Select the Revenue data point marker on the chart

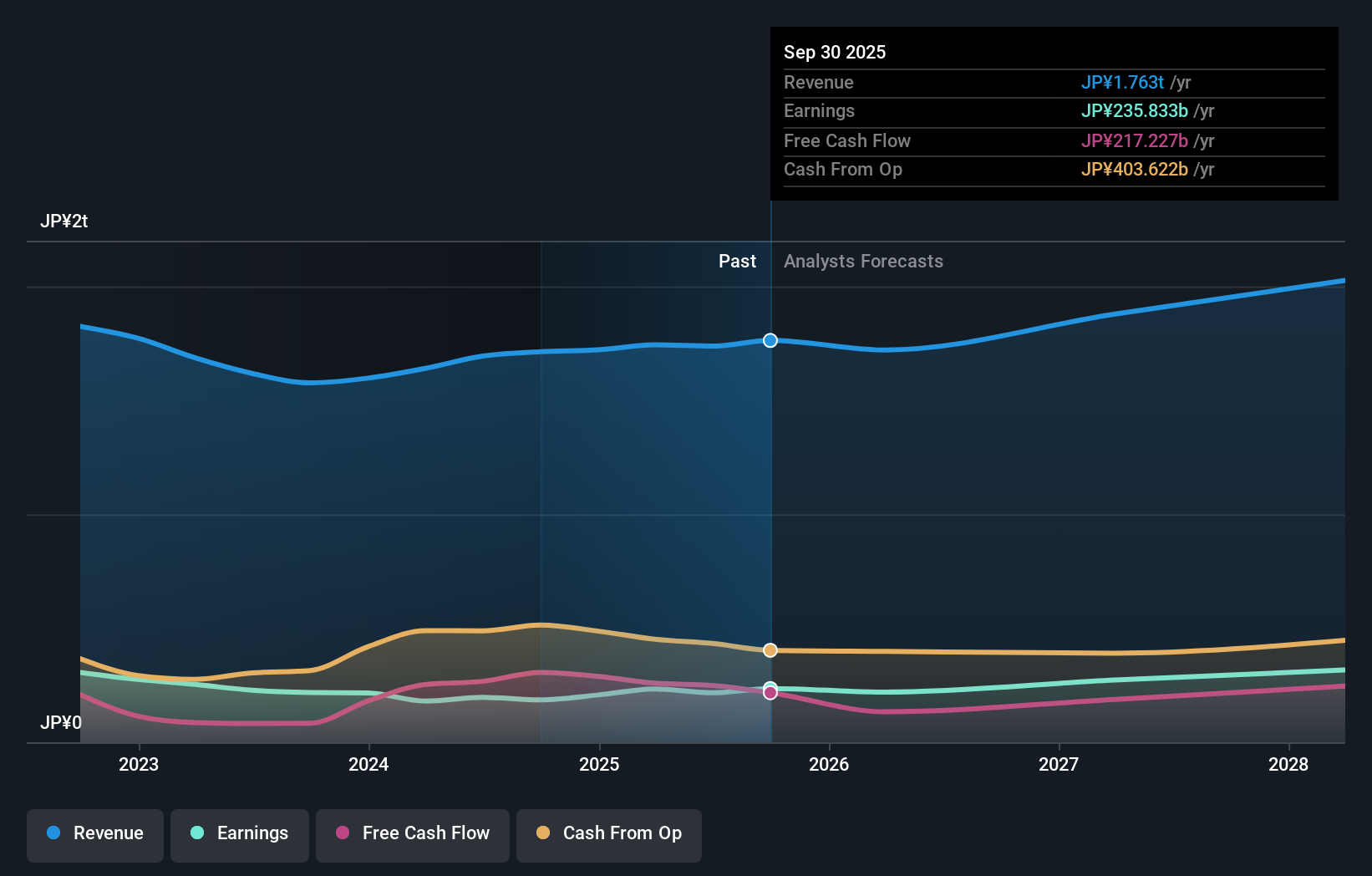click(770, 340)
